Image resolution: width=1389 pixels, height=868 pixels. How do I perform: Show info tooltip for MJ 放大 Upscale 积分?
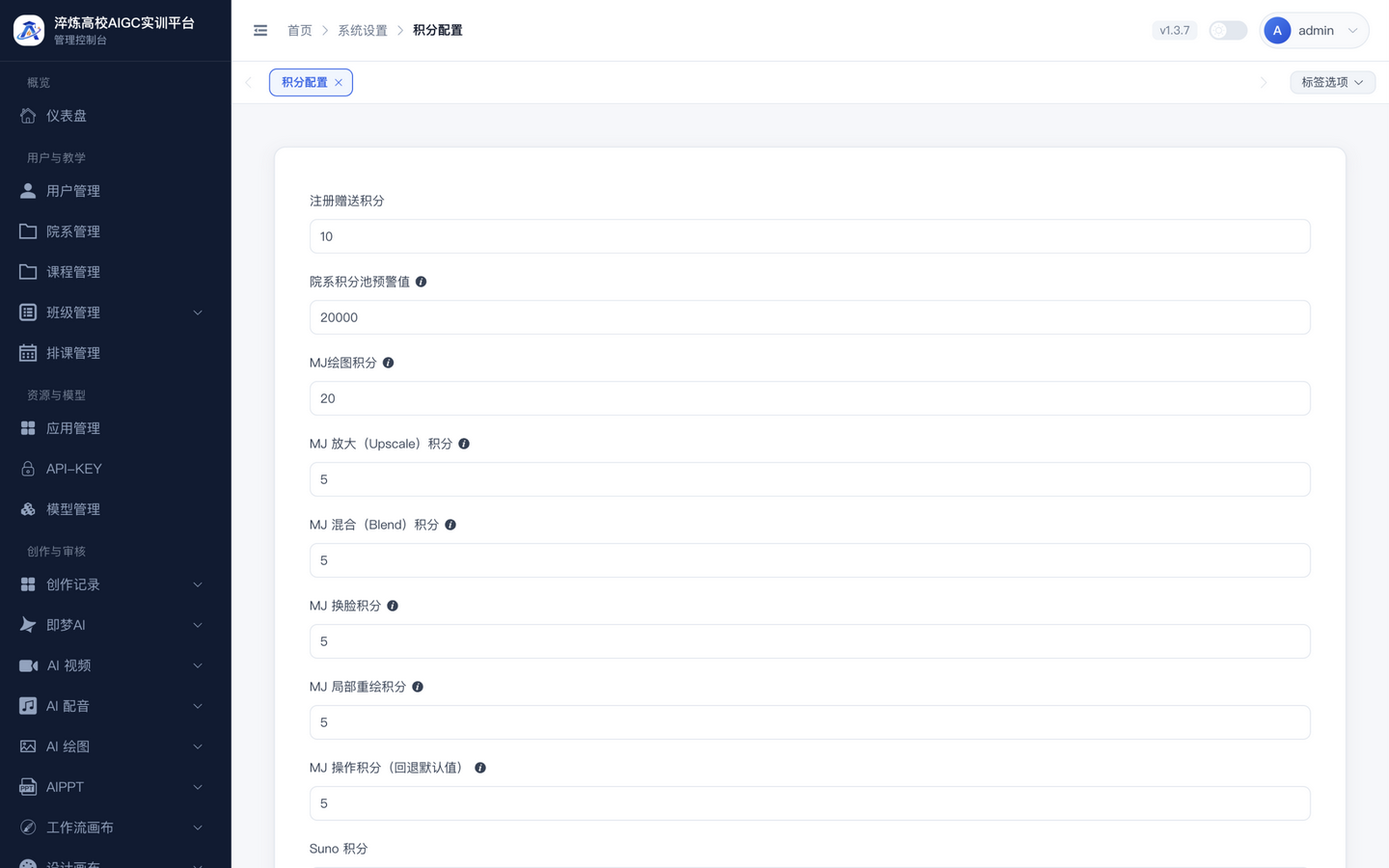click(x=464, y=444)
